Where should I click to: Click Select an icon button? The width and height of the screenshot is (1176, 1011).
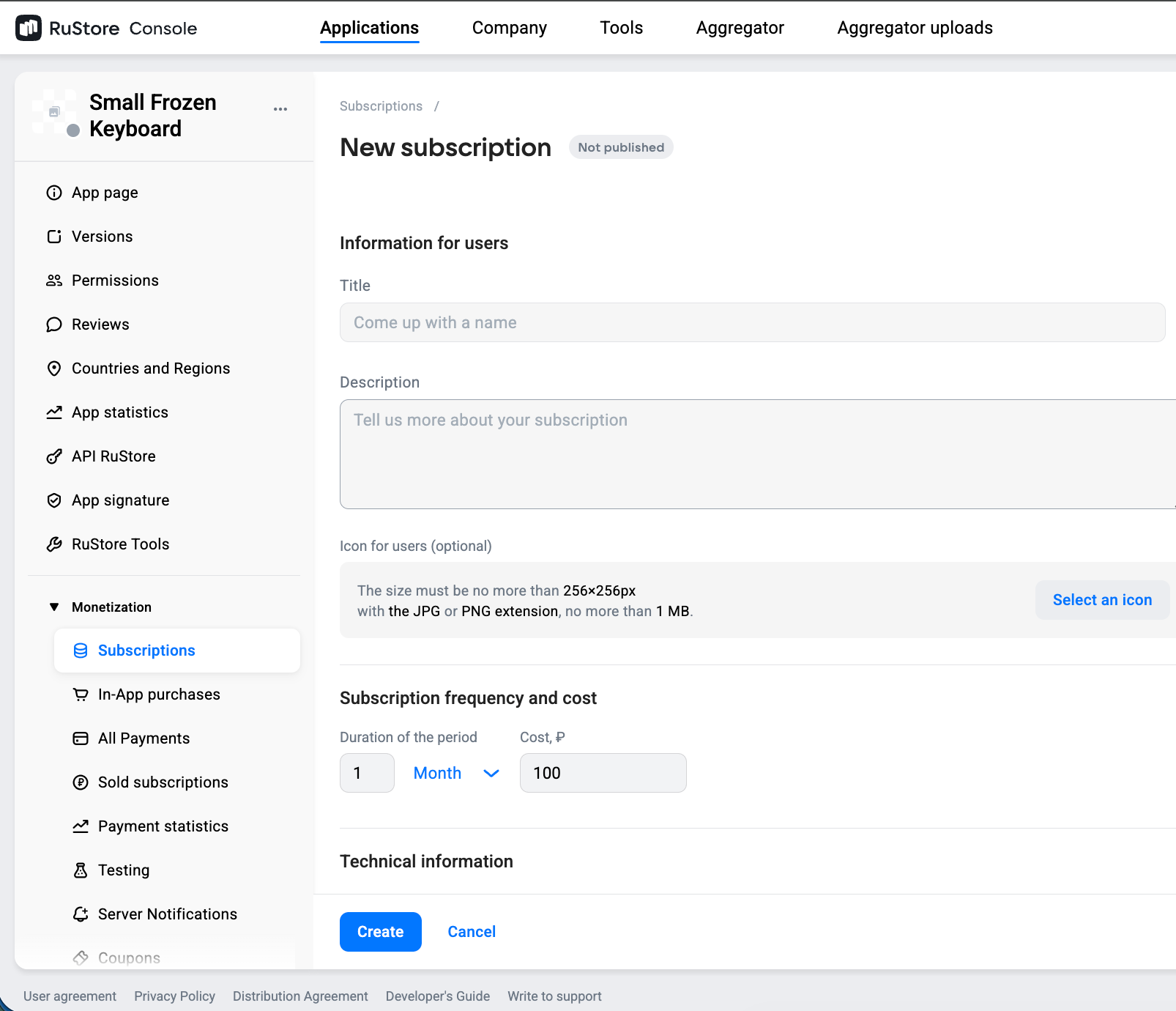1102,600
